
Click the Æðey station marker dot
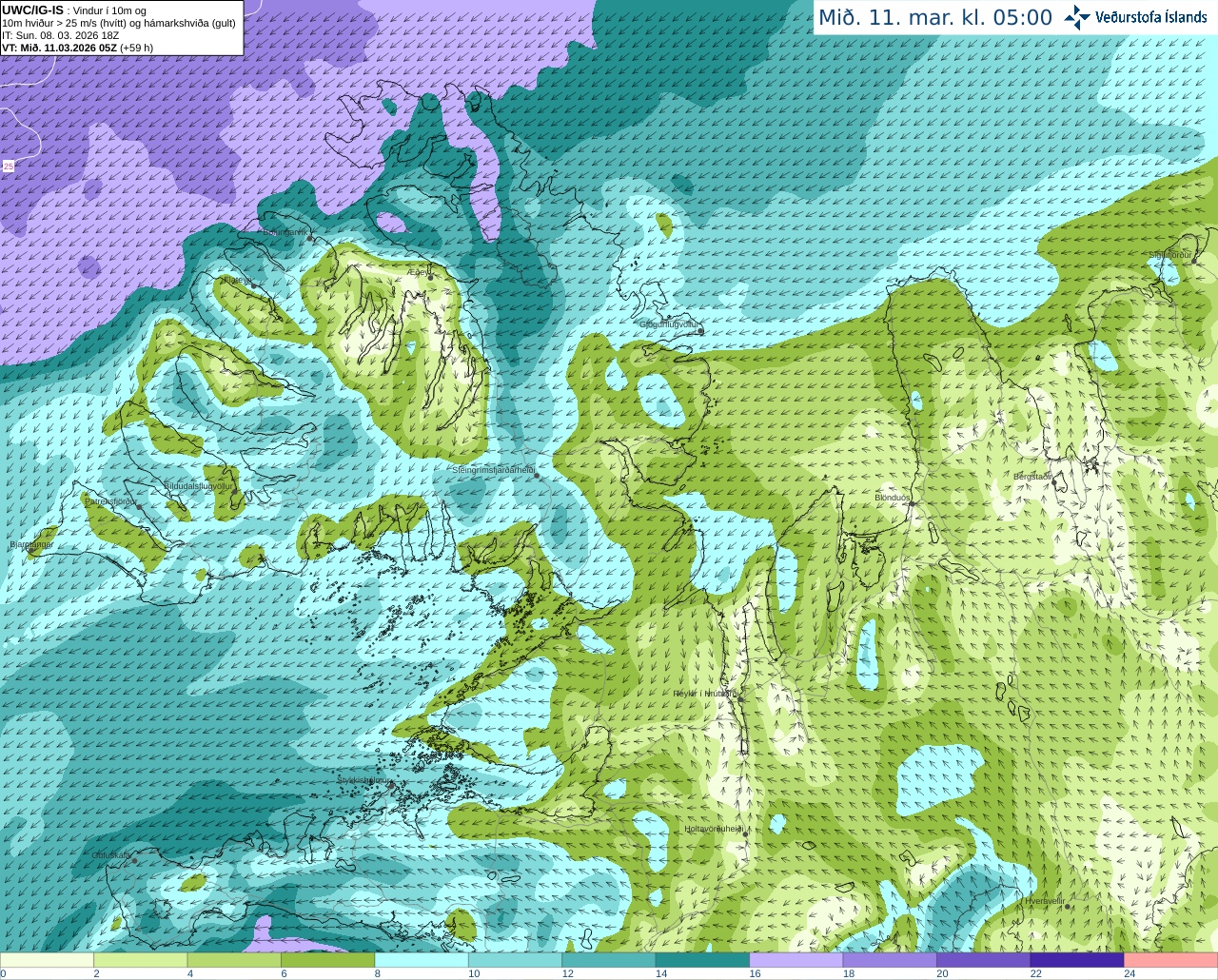click(429, 276)
